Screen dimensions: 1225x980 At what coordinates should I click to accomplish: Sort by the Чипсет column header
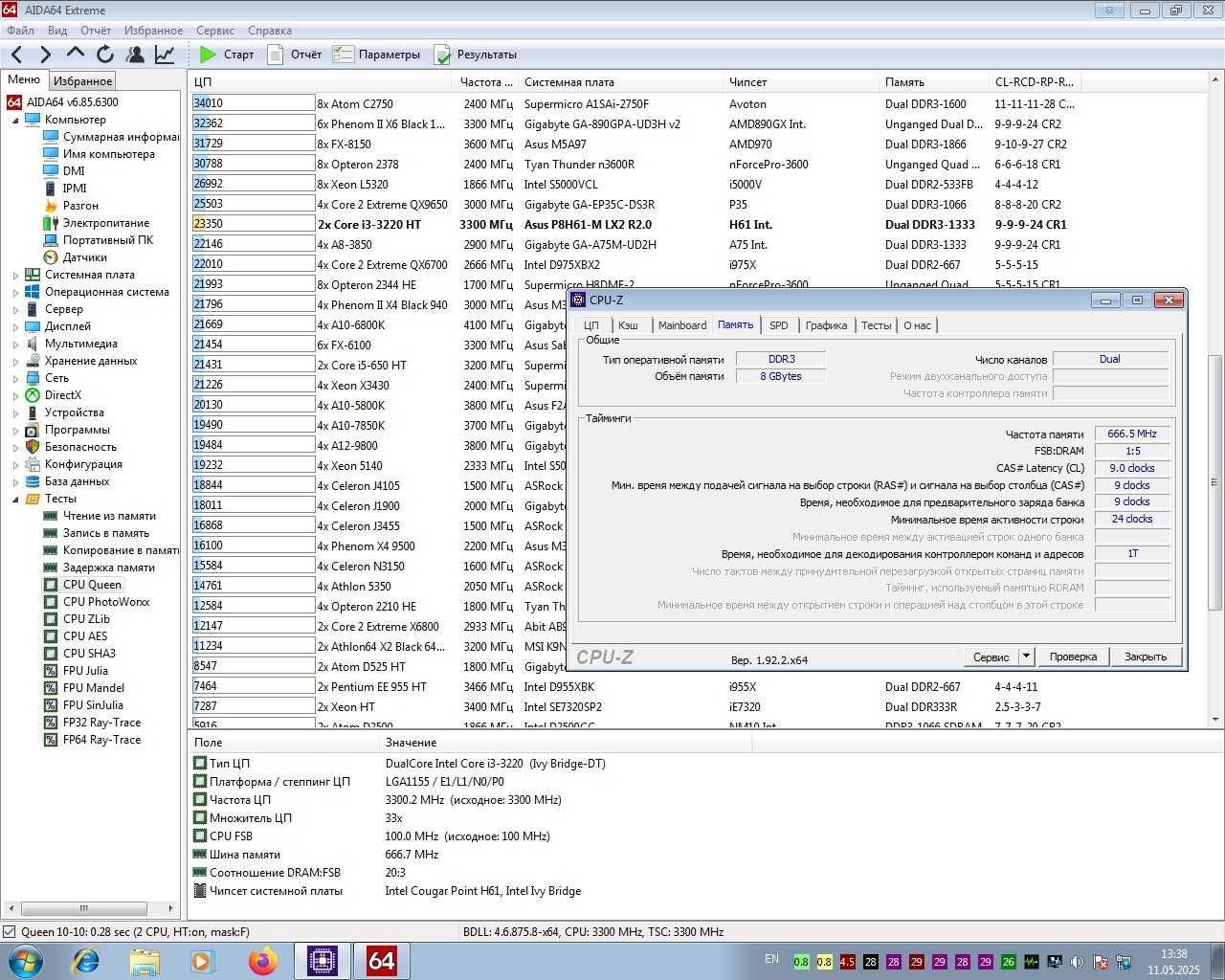(x=802, y=82)
